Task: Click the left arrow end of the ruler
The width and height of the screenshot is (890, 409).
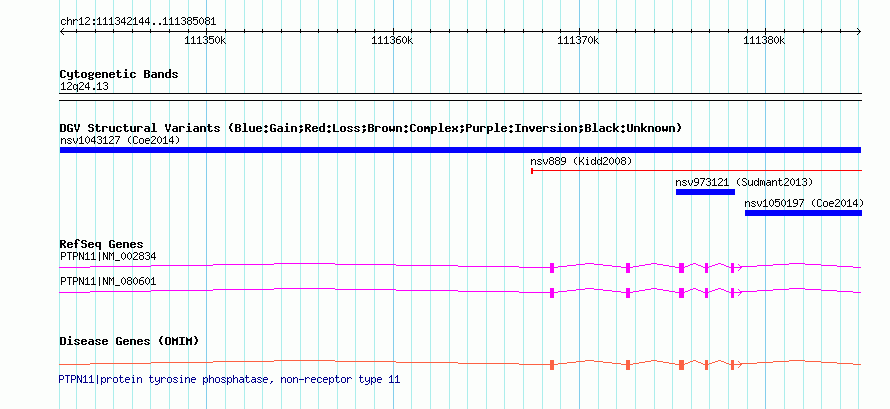Action: (x=62, y=32)
